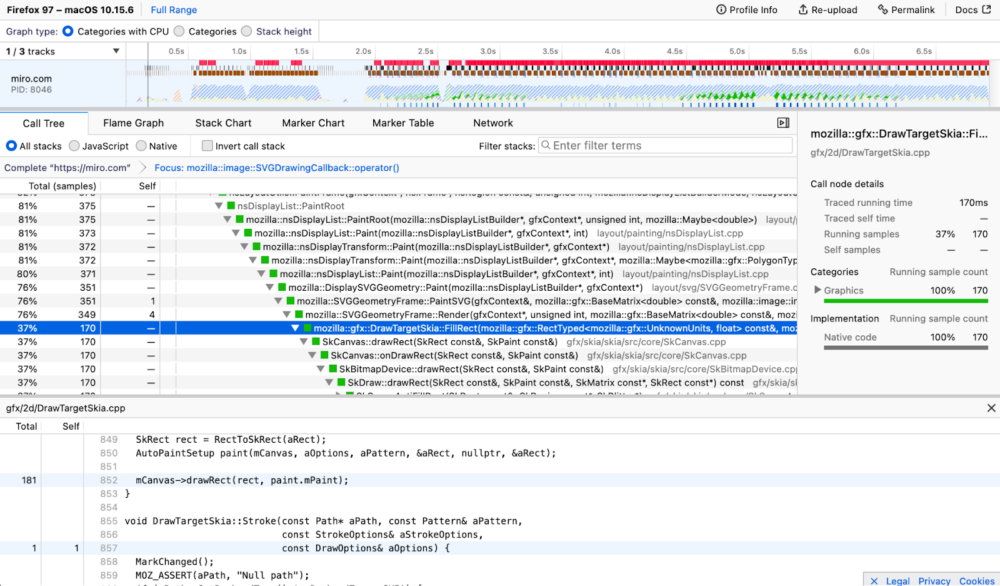1000x586 pixels.
Task: Collapse nsDisplayList::Paint row with 373 samples
Action: point(236,233)
